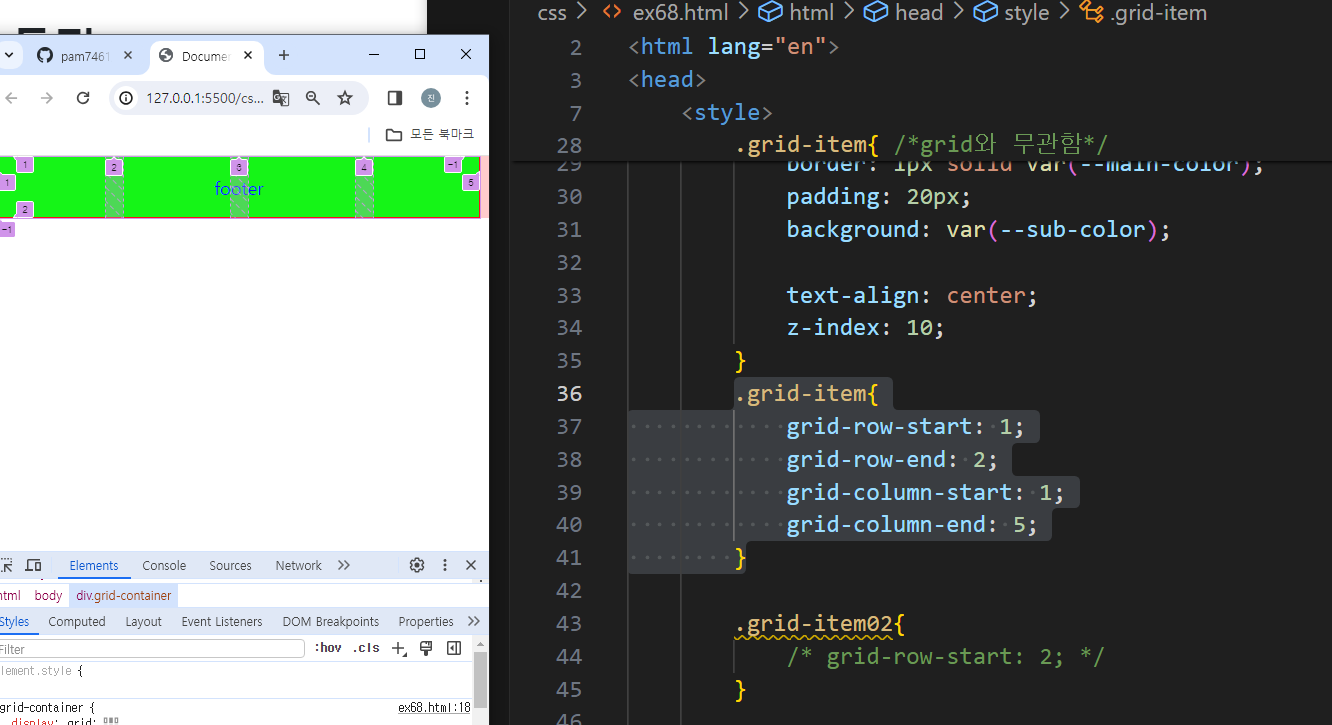The height and width of the screenshot is (725, 1332).
Task: Open the Layout pane tab
Action: click(x=143, y=622)
